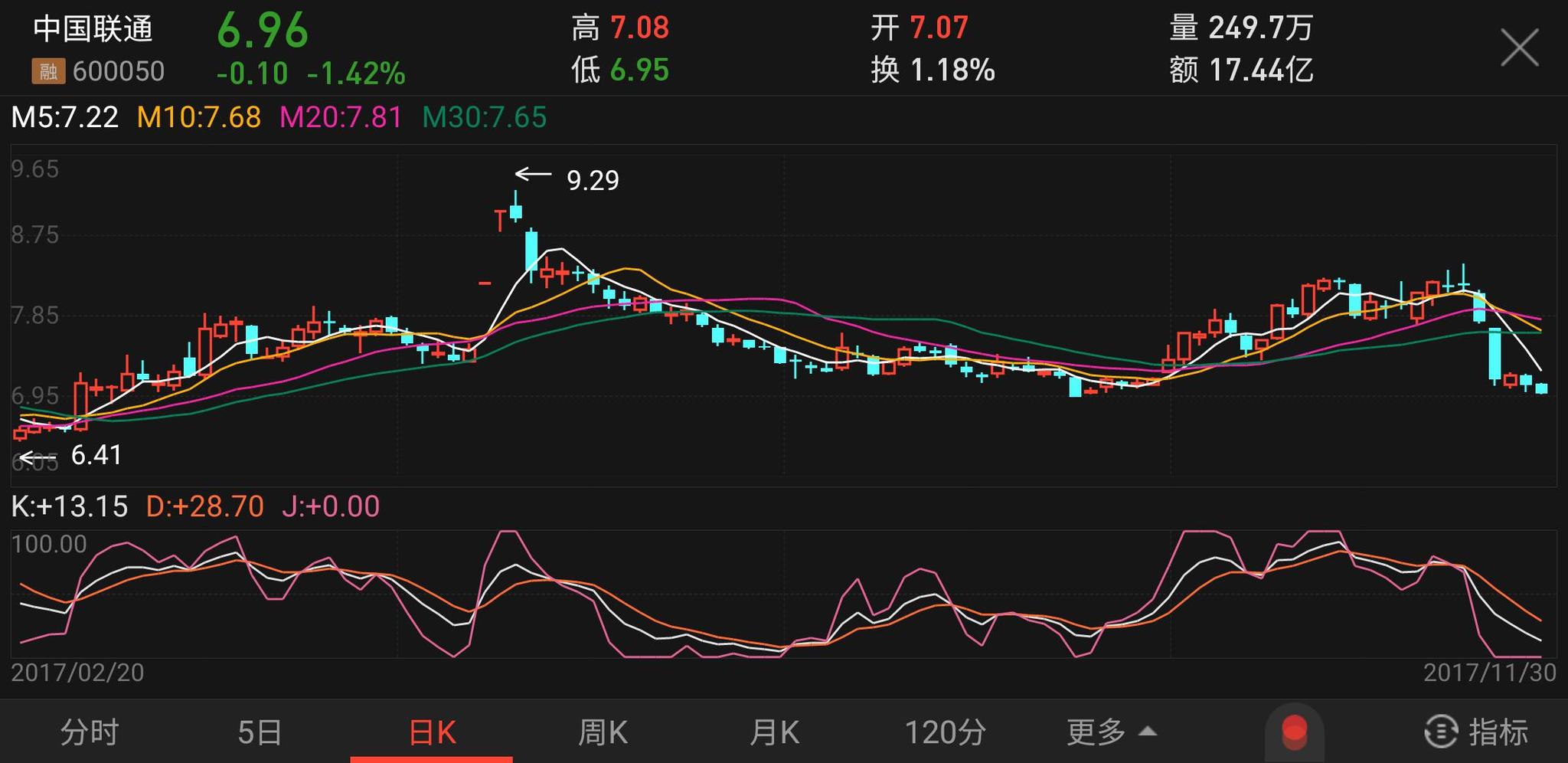Viewport: 1568px width, 763px height.
Task: Tap the red record dot button
Action: (x=1295, y=731)
